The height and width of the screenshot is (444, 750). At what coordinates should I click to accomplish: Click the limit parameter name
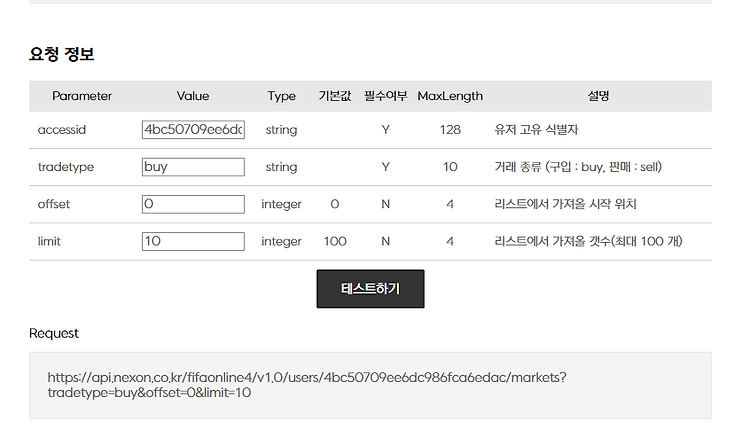coord(49,242)
